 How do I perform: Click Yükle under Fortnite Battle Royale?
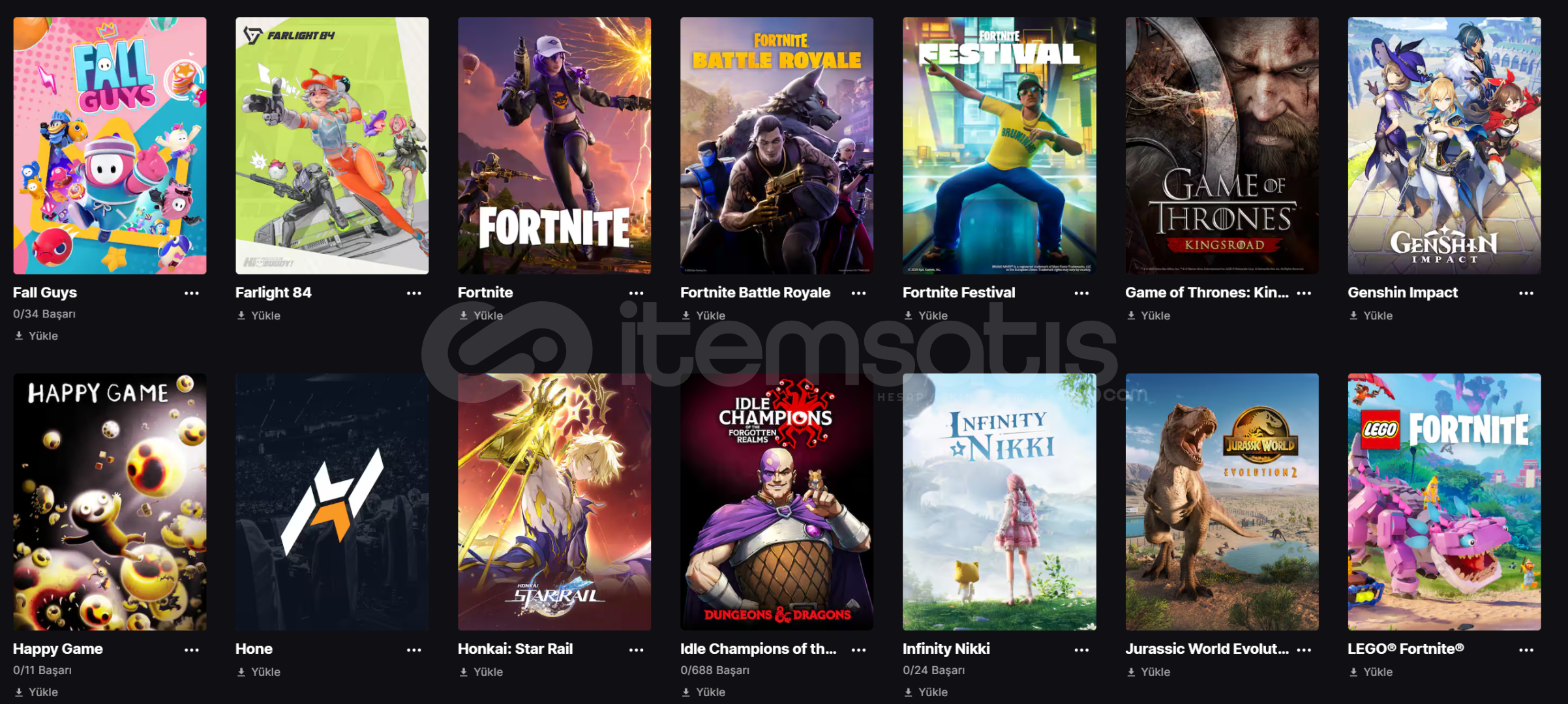pyautogui.click(x=703, y=315)
